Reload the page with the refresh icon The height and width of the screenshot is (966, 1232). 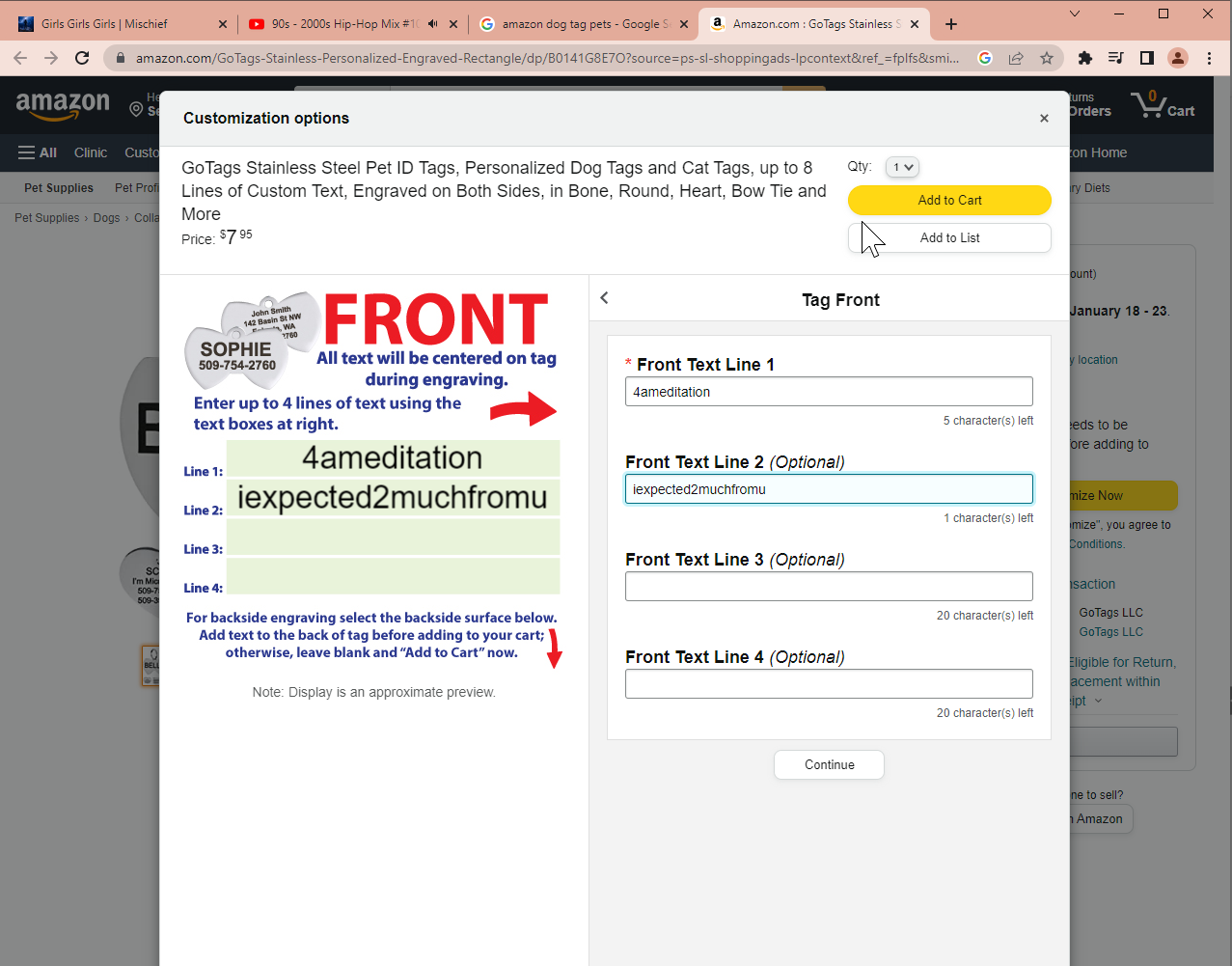tap(83, 58)
